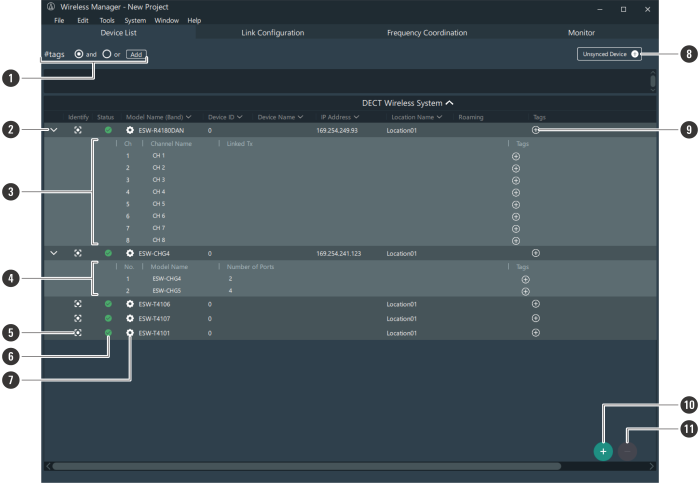
Task: Select the 'or' tag filter radio
Action: coord(107,54)
